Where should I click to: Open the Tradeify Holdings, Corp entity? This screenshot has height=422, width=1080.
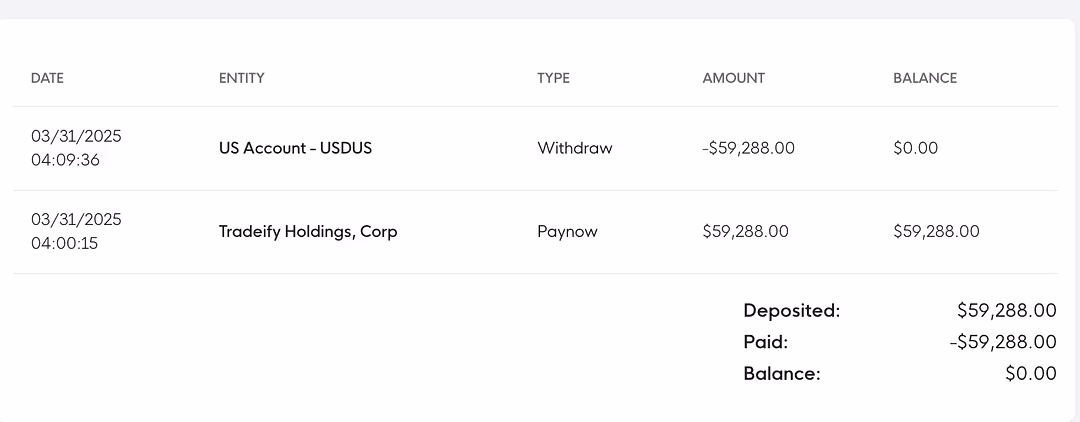[308, 232]
